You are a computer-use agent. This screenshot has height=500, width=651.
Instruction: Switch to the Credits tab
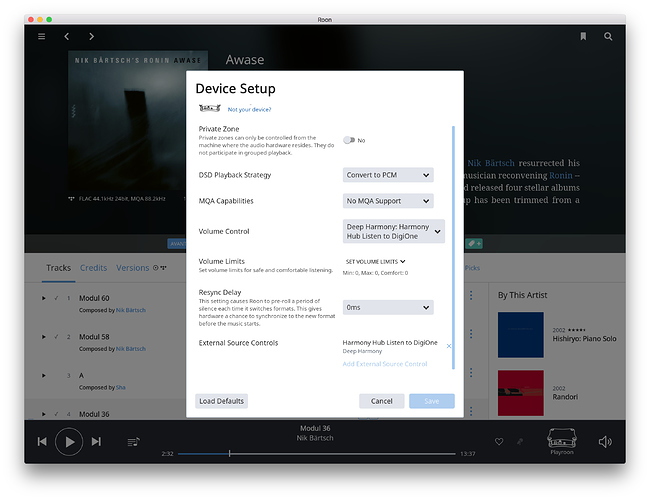coord(93,268)
